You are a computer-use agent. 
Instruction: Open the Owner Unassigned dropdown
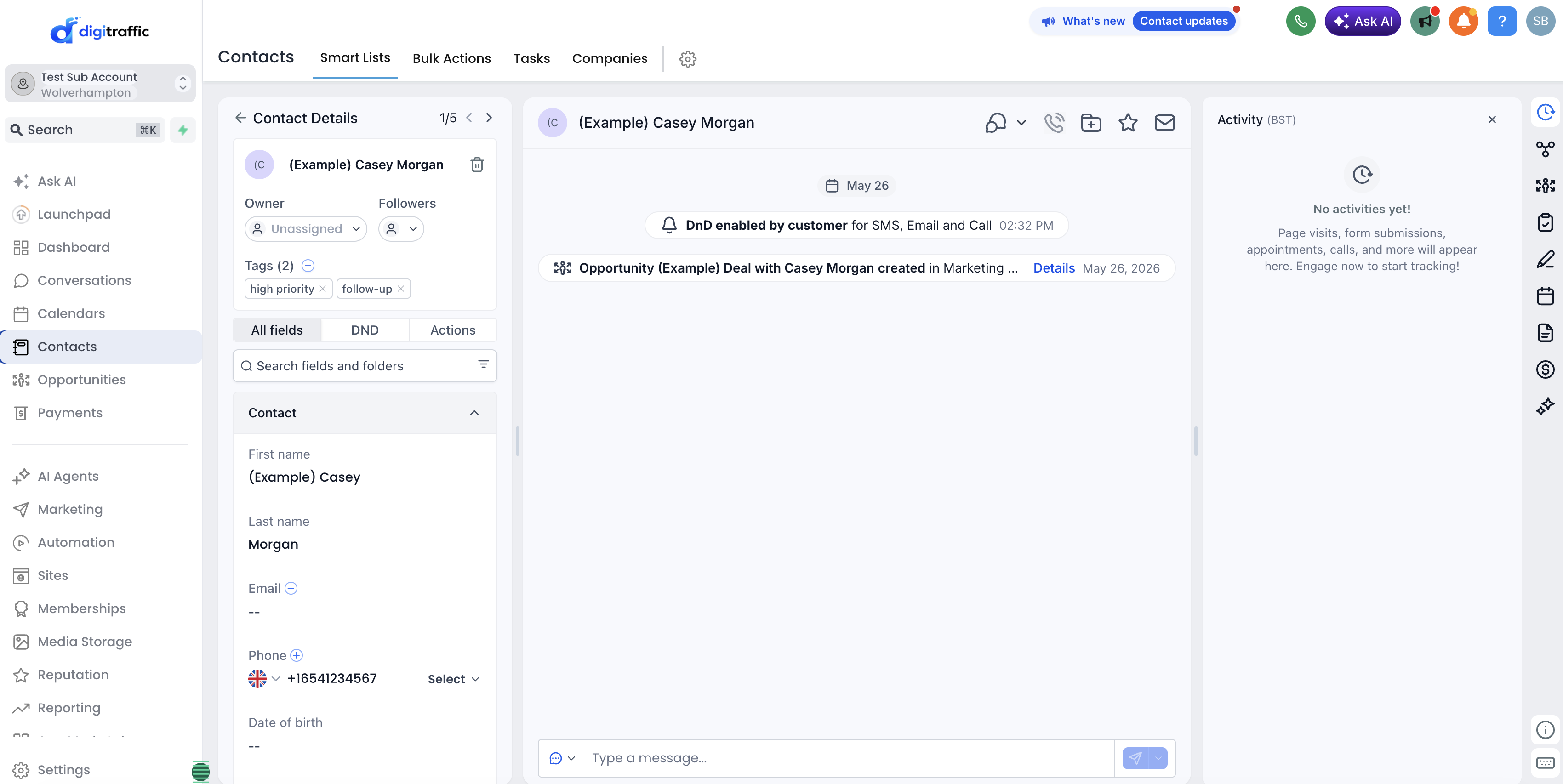click(306, 228)
